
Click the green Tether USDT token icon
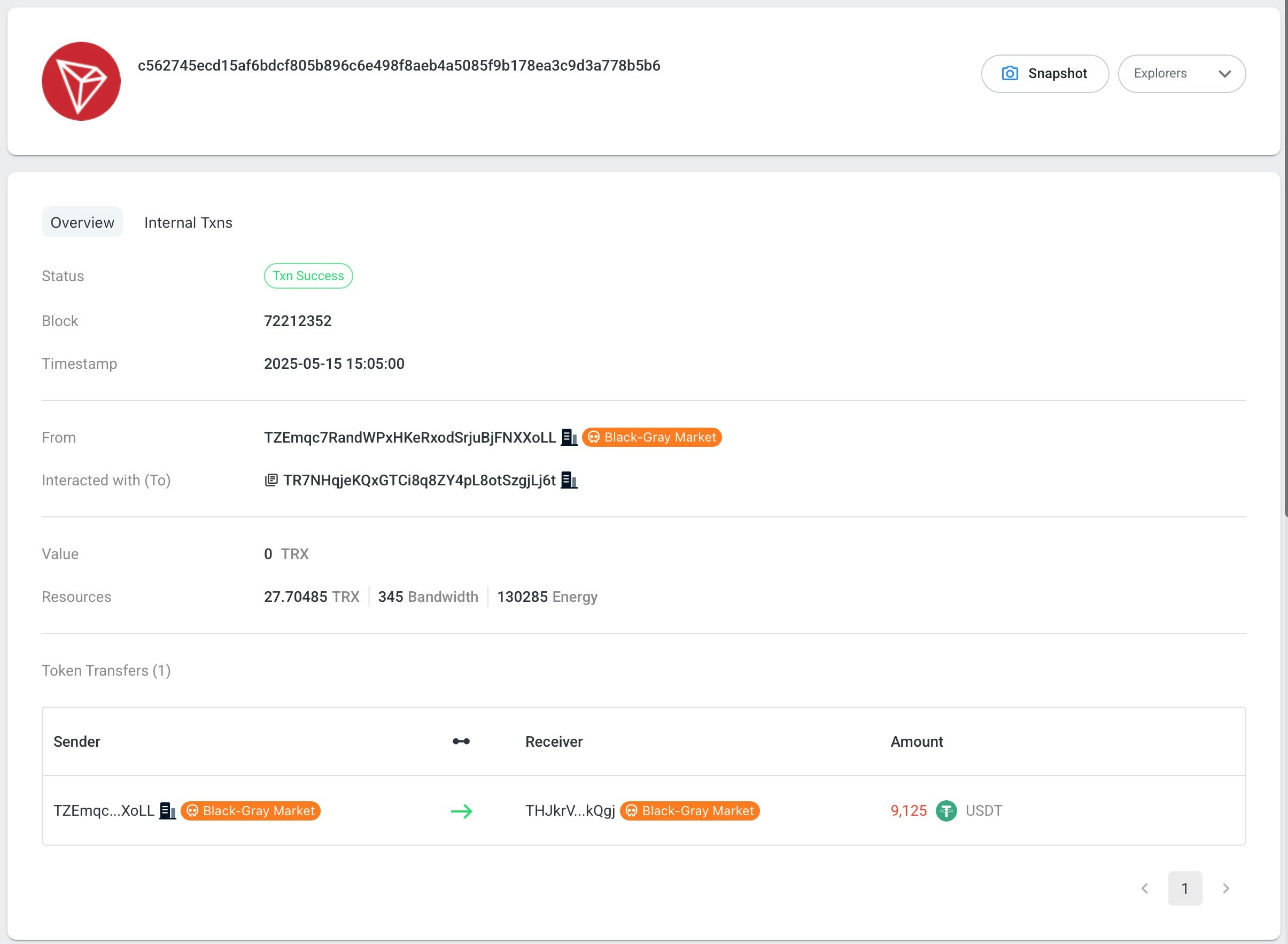[946, 810]
